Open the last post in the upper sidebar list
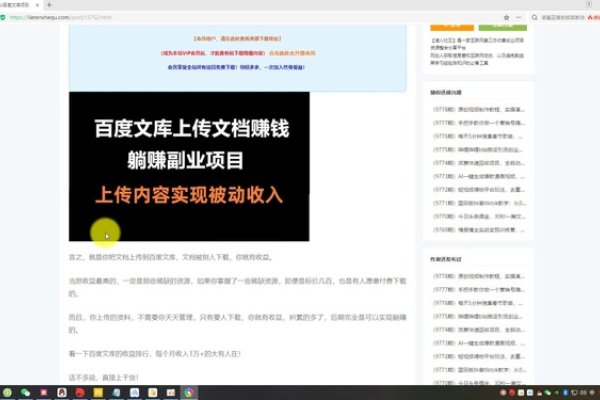The width and height of the screenshot is (600, 400). 479,230
